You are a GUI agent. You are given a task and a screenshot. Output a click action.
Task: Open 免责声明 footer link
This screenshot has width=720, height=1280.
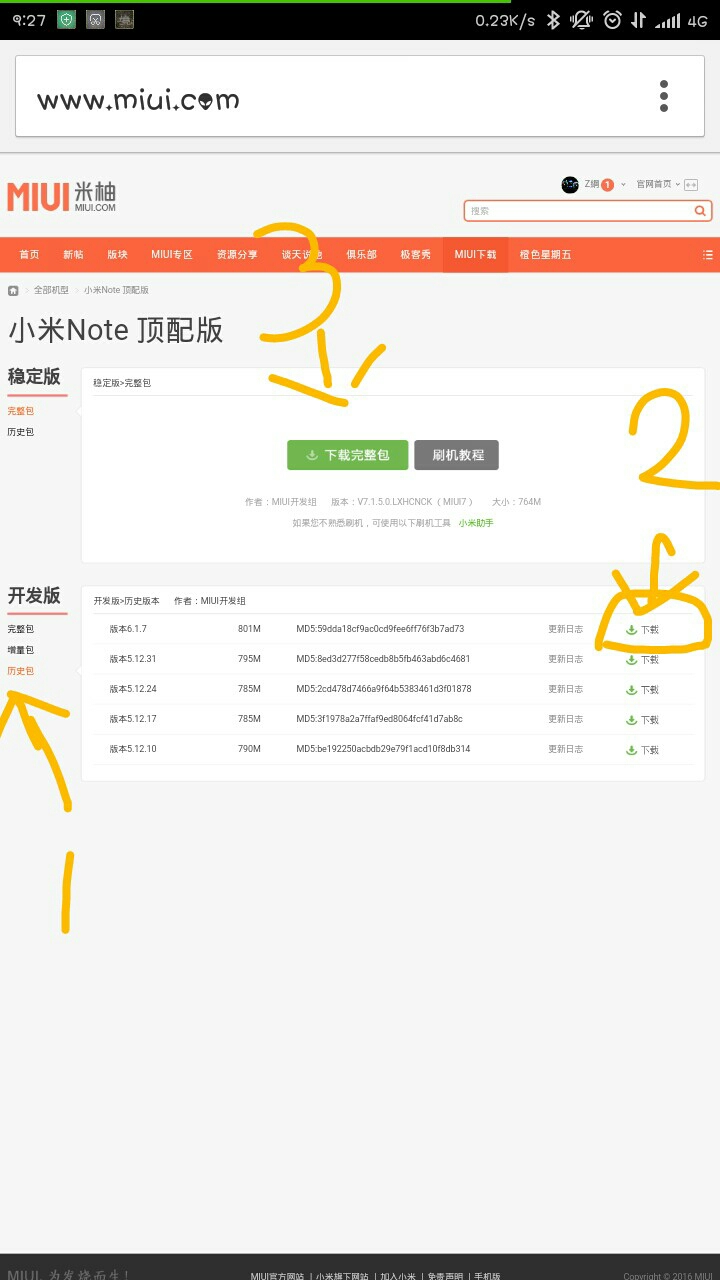click(444, 1276)
